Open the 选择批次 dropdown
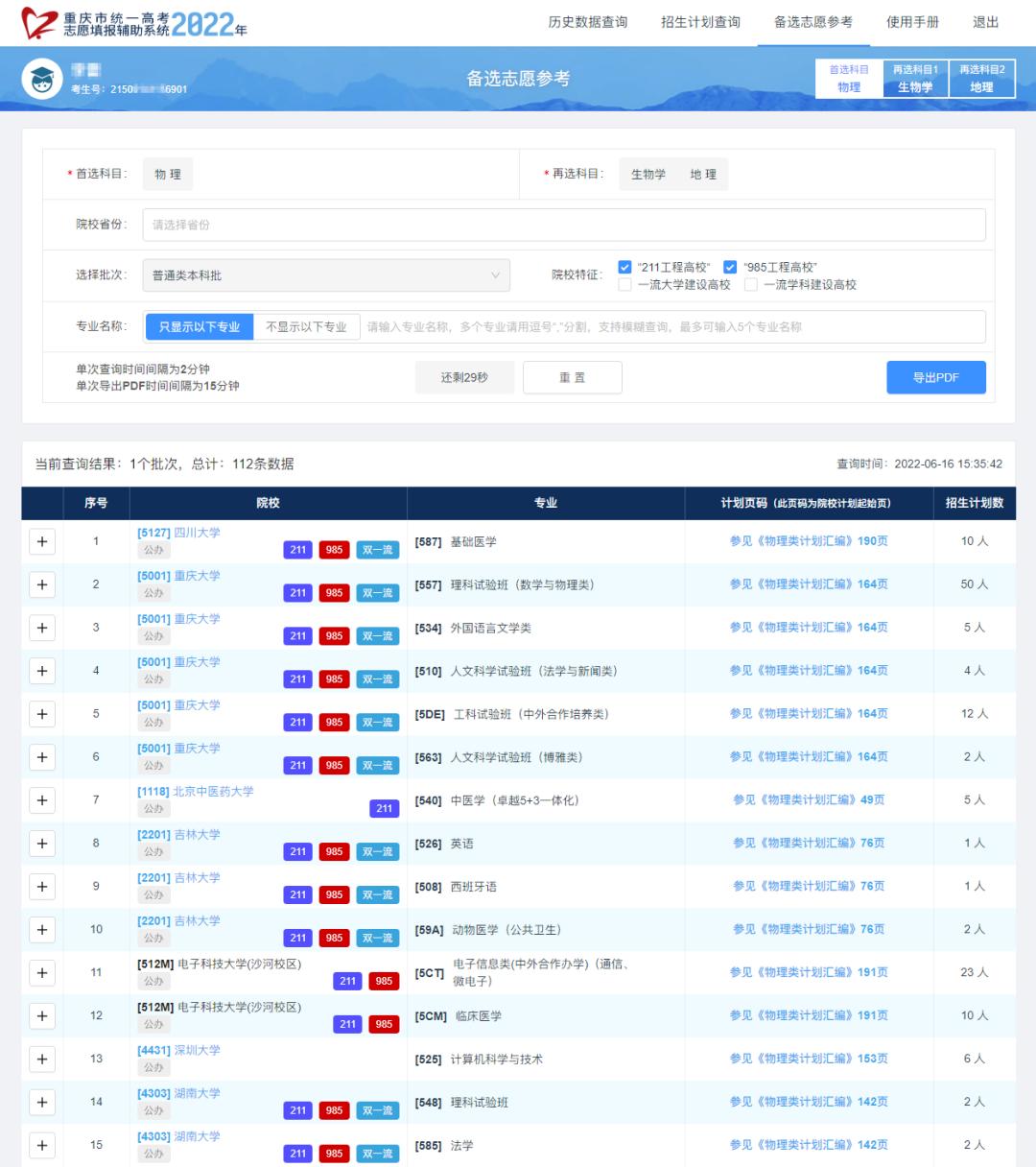1036x1167 pixels. click(326, 275)
